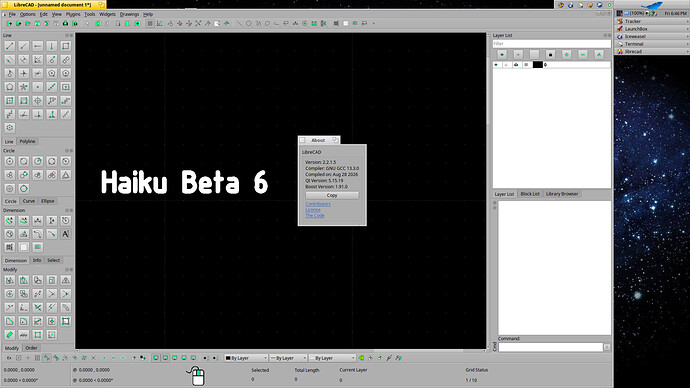Select the Circle inscribed in triangle tool
The image size is (690, 388).
[x=66, y=175]
